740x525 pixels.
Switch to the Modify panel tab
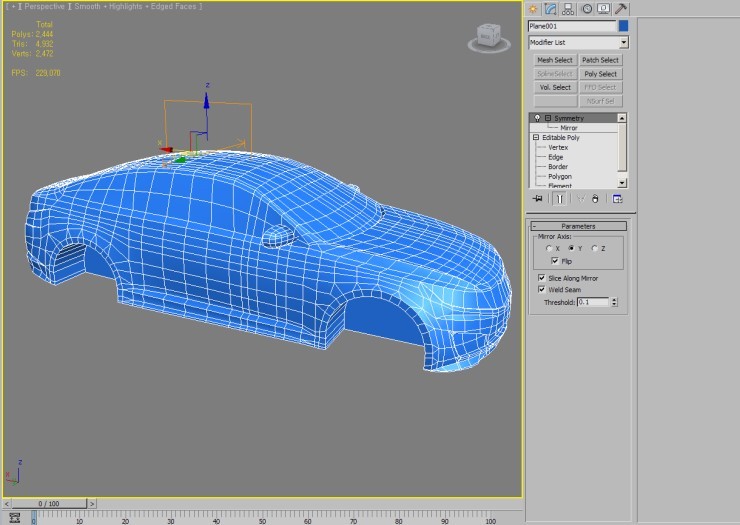pyautogui.click(x=550, y=9)
